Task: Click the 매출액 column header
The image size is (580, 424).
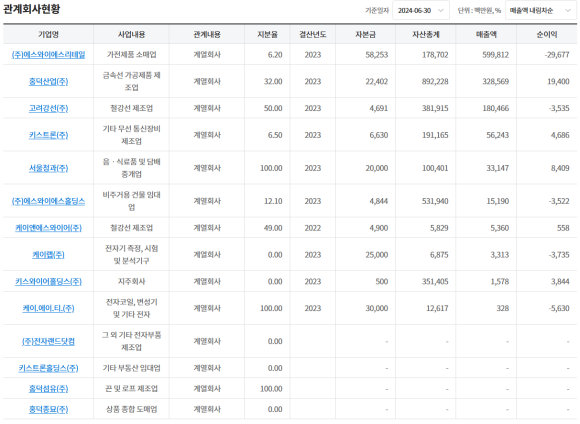Action: tap(486, 34)
